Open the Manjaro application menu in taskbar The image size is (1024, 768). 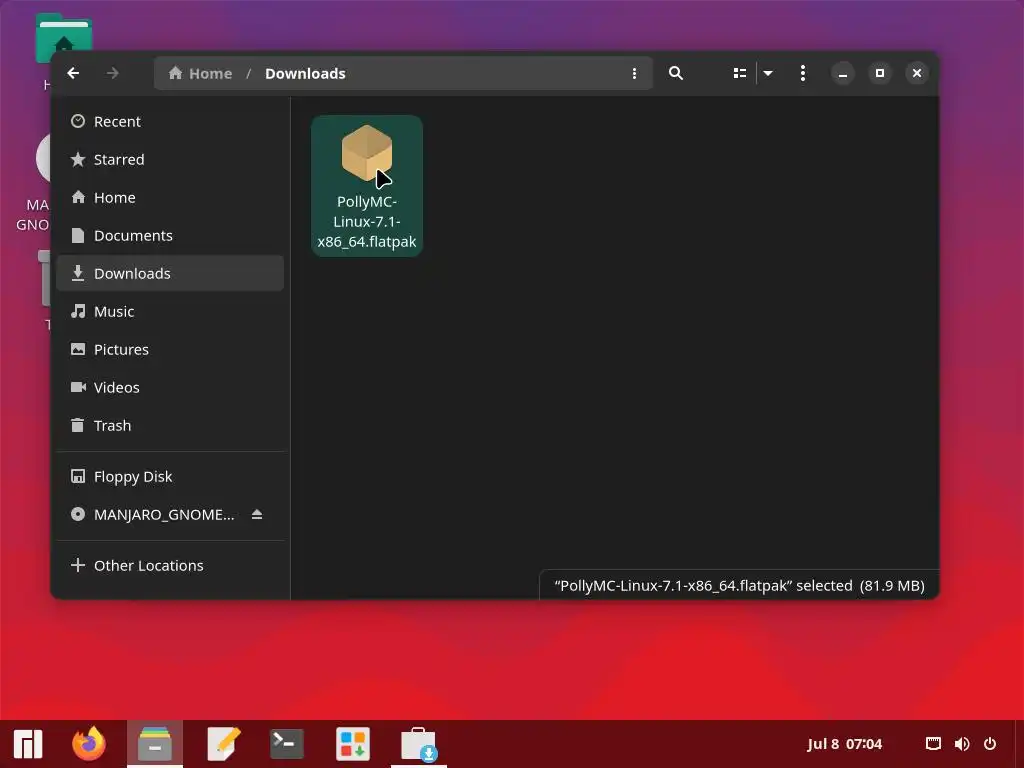pos(28,744)
